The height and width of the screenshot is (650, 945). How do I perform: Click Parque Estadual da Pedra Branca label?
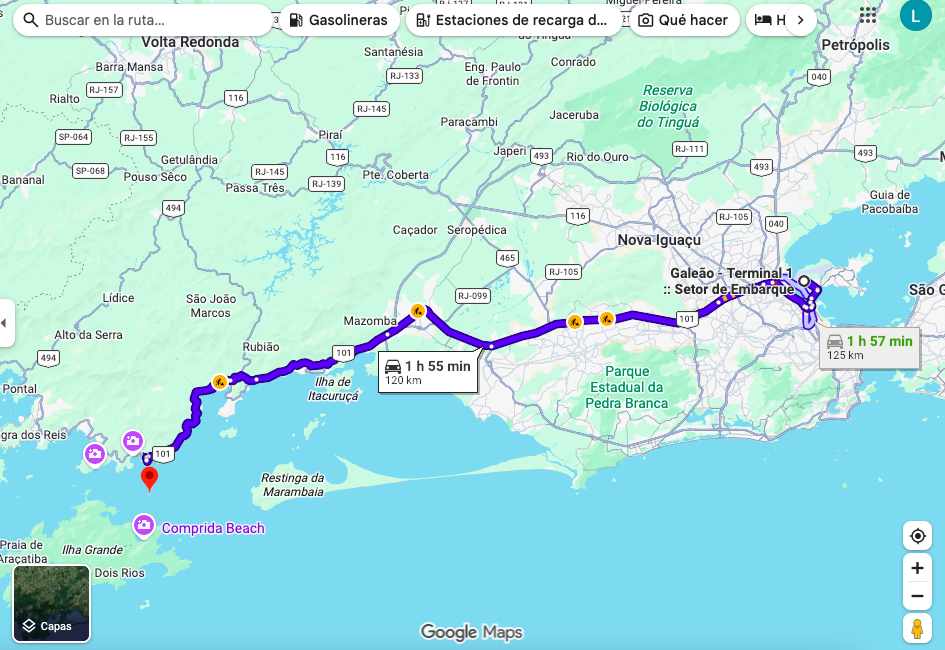[x=627, y=387]
